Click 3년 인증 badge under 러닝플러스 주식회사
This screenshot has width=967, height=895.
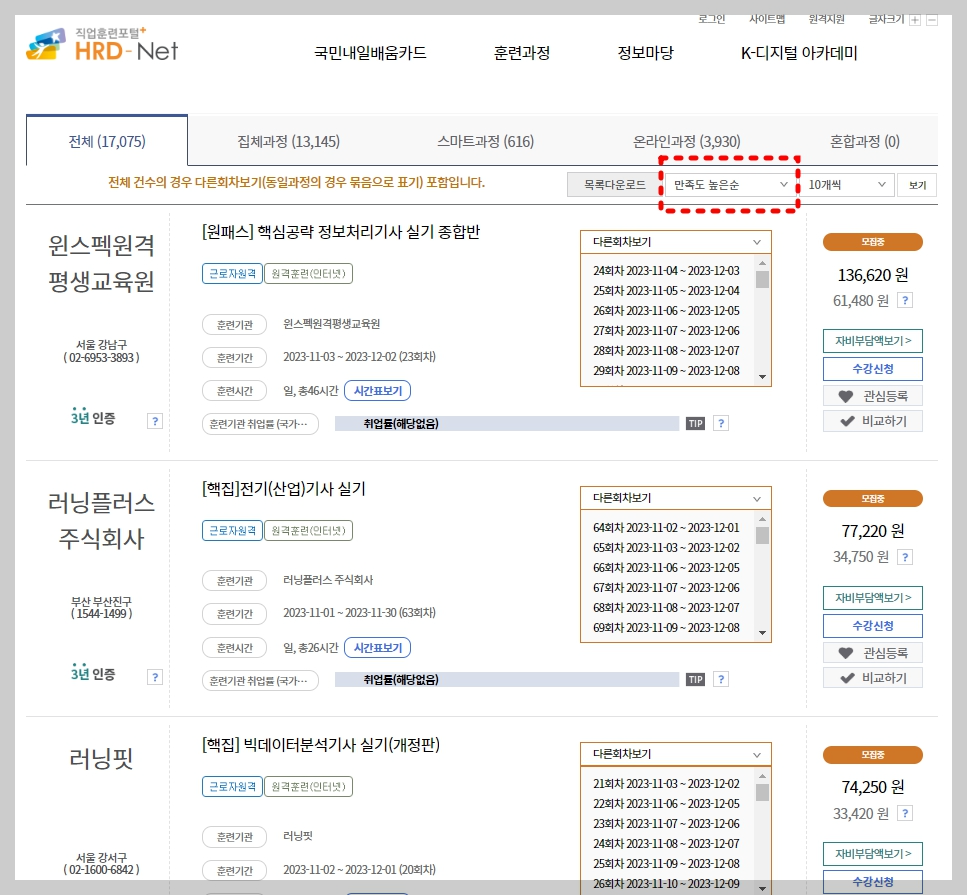click(93, 673)
